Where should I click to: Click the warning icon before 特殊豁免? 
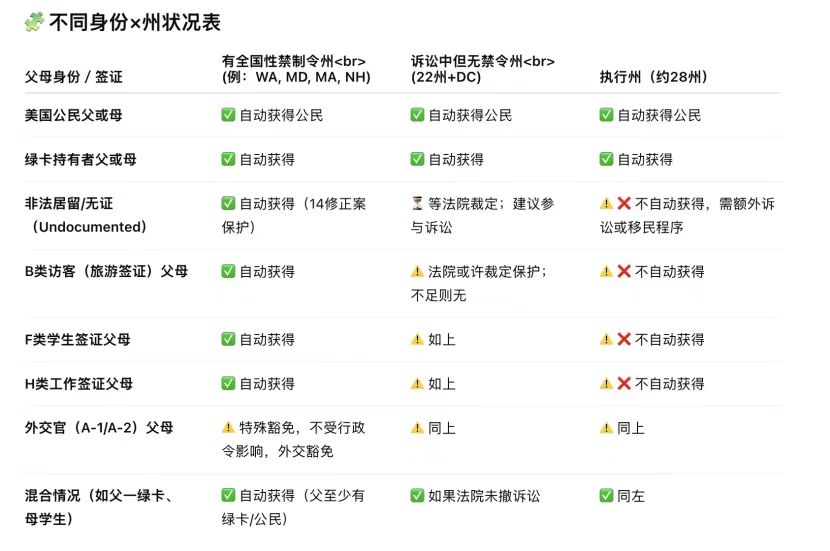(228, 428)
